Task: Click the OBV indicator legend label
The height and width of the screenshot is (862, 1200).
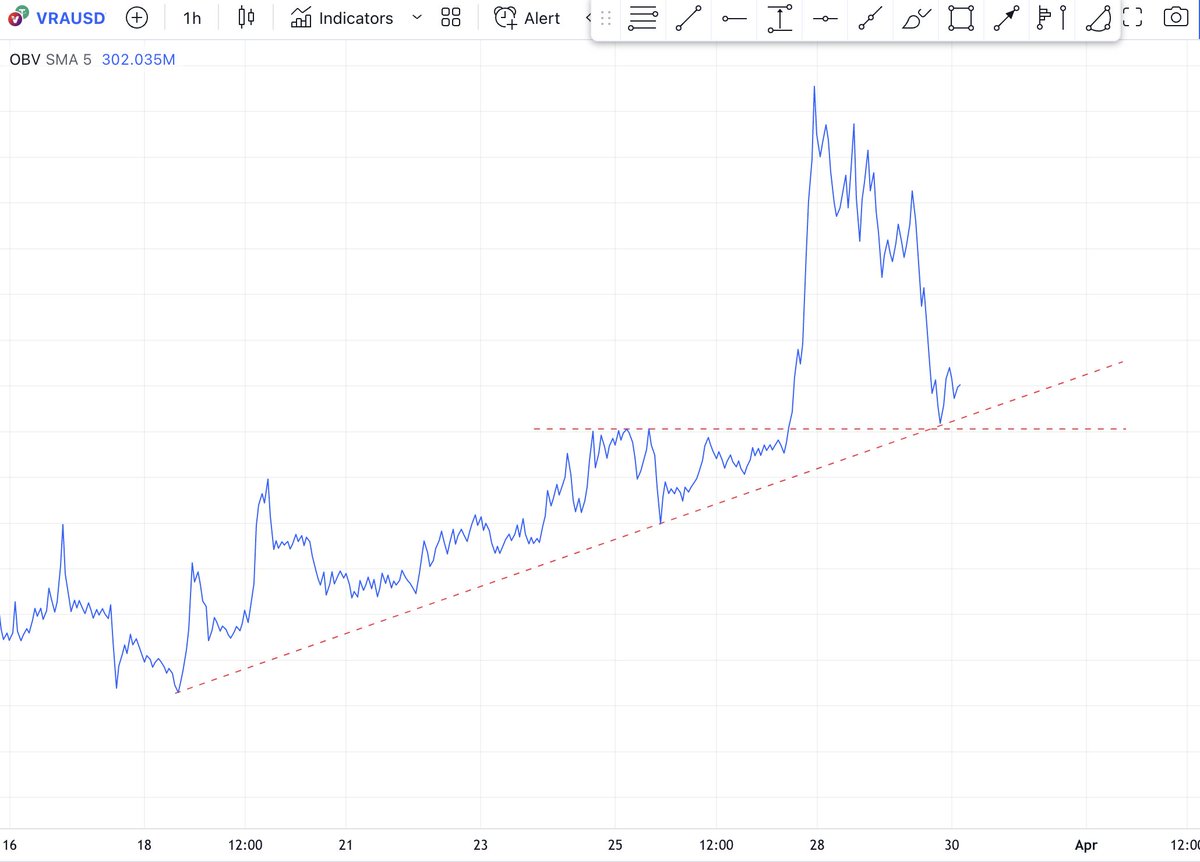Action: coord(24,60)
